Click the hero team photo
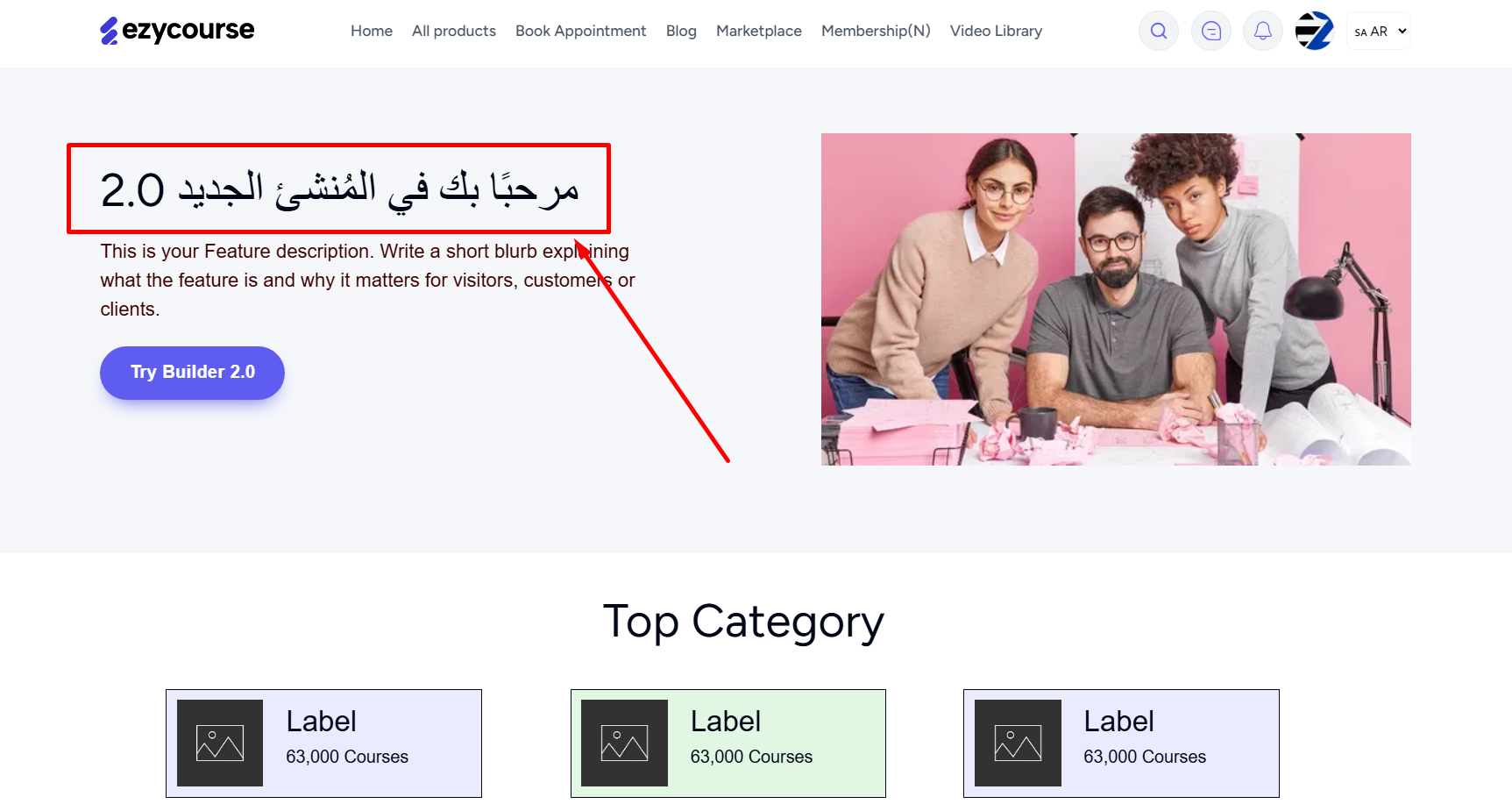1512x804 pixels. point(1116,299)
